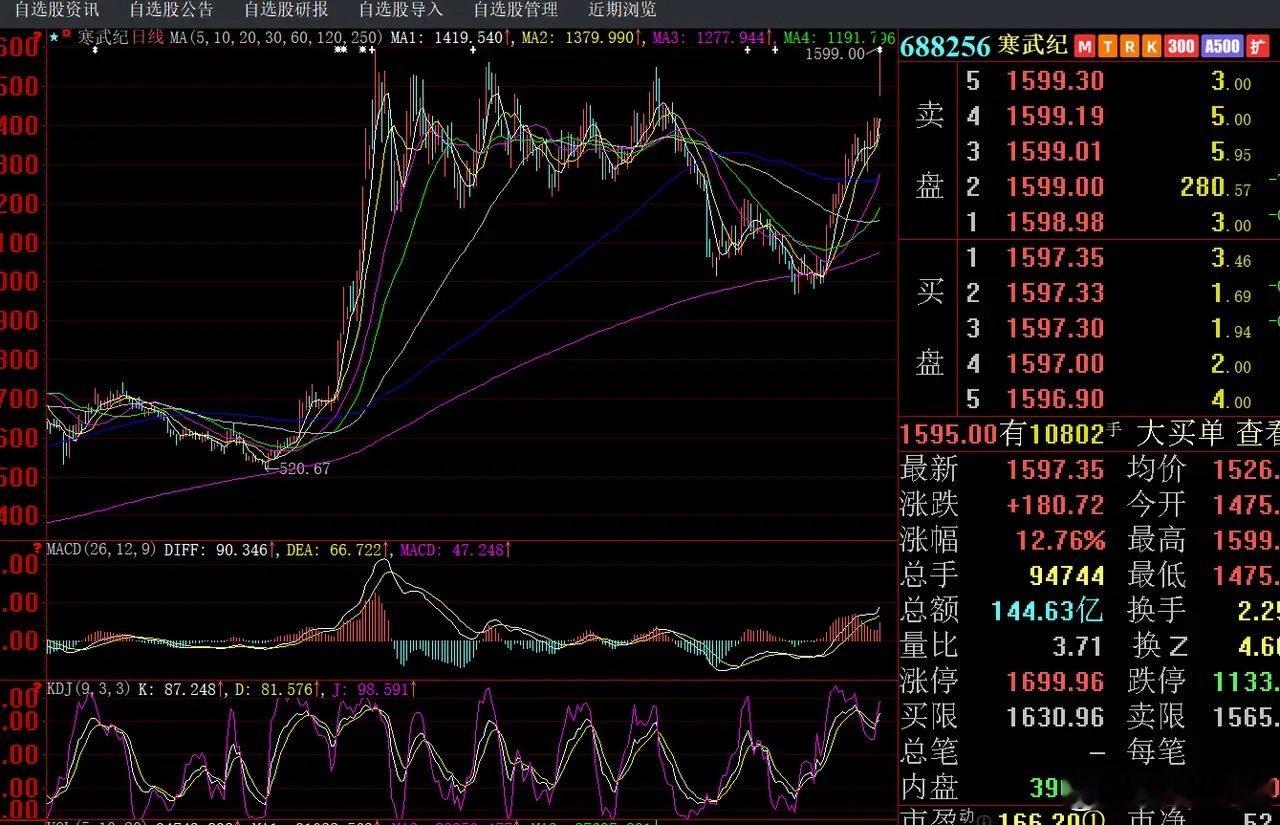Click the 大买单 alert text
This screenshot has width=1280, height=825.
(1180, 434)
